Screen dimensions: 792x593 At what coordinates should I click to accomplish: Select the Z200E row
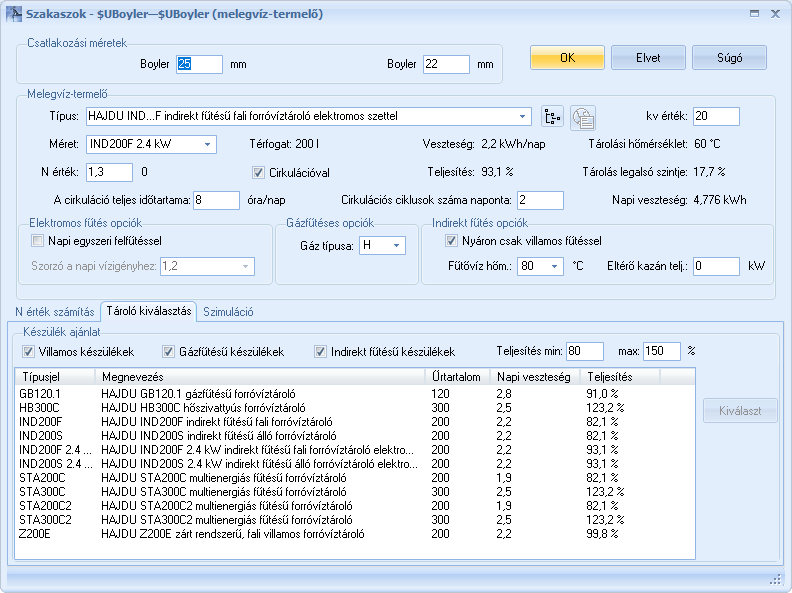tap(355, 534)
